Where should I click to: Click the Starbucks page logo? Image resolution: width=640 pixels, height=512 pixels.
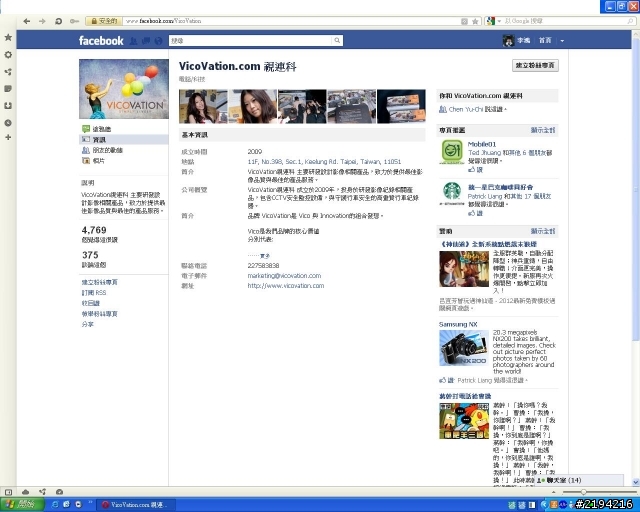452,194
